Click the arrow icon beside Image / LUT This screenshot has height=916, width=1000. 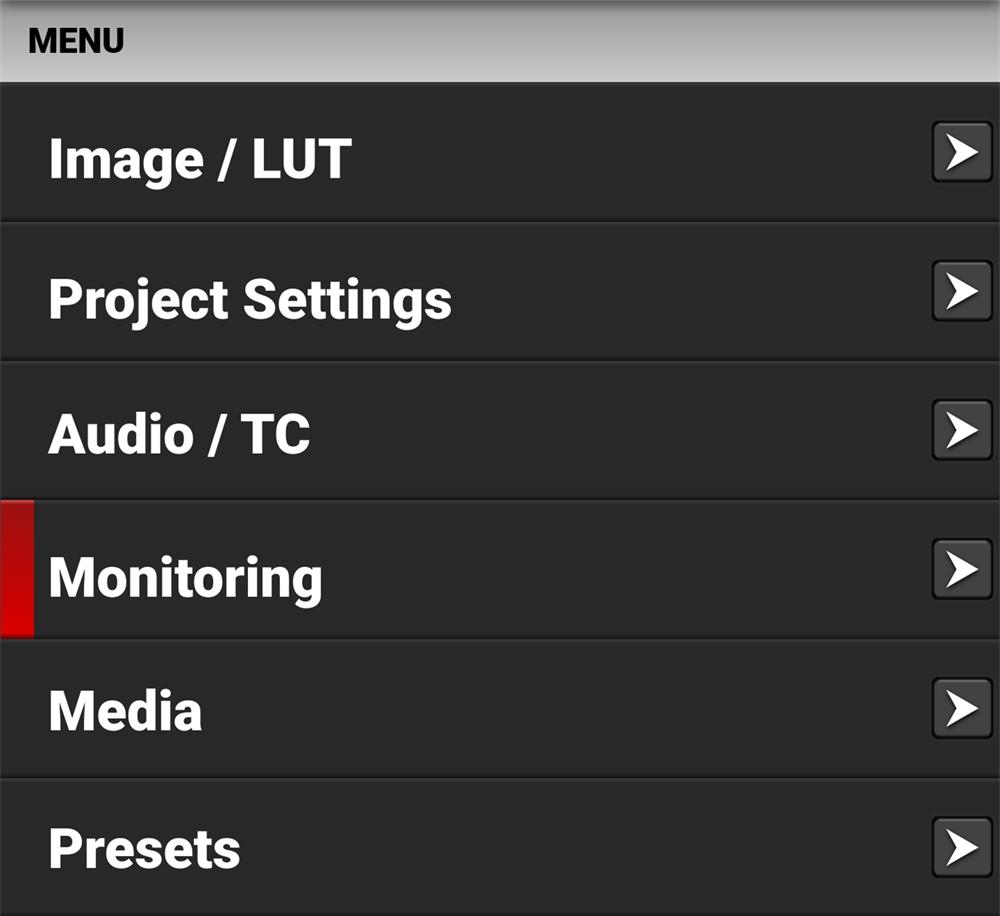(x=961, y=152)
